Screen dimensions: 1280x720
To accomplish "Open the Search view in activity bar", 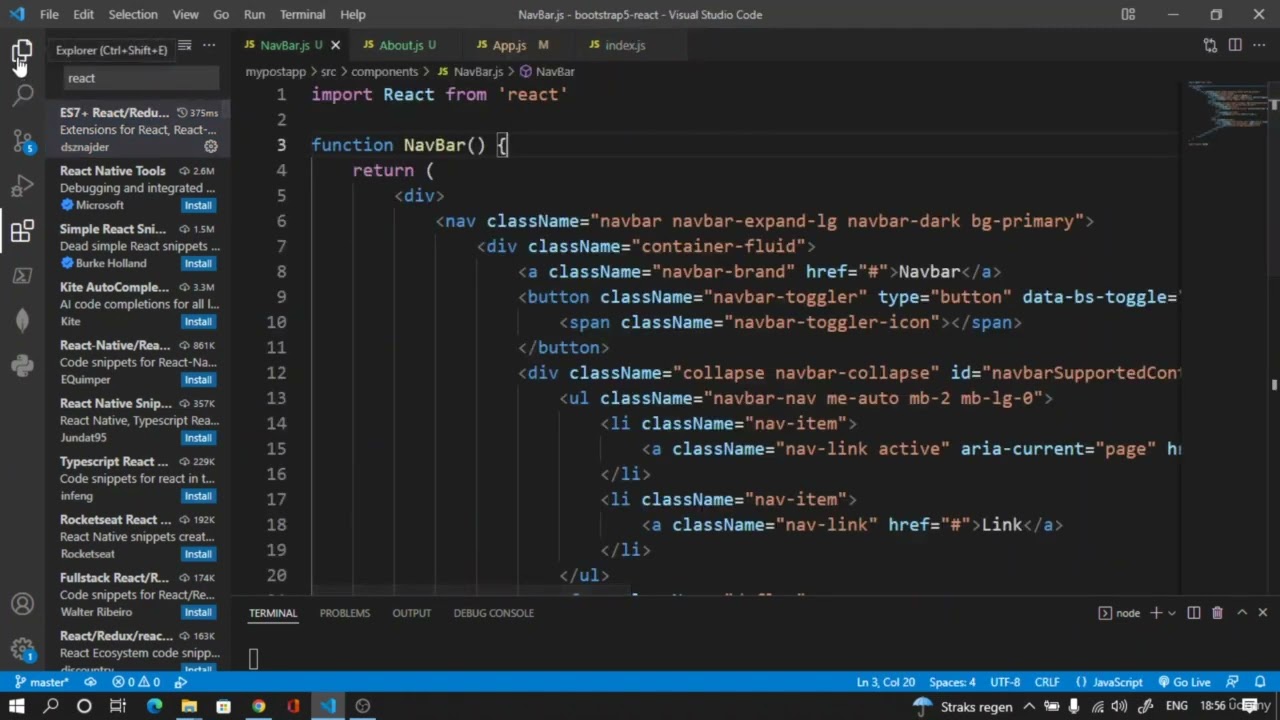I will coord(22,95).
